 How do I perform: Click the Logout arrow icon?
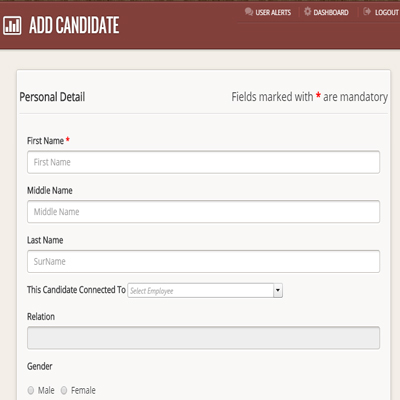367,12
